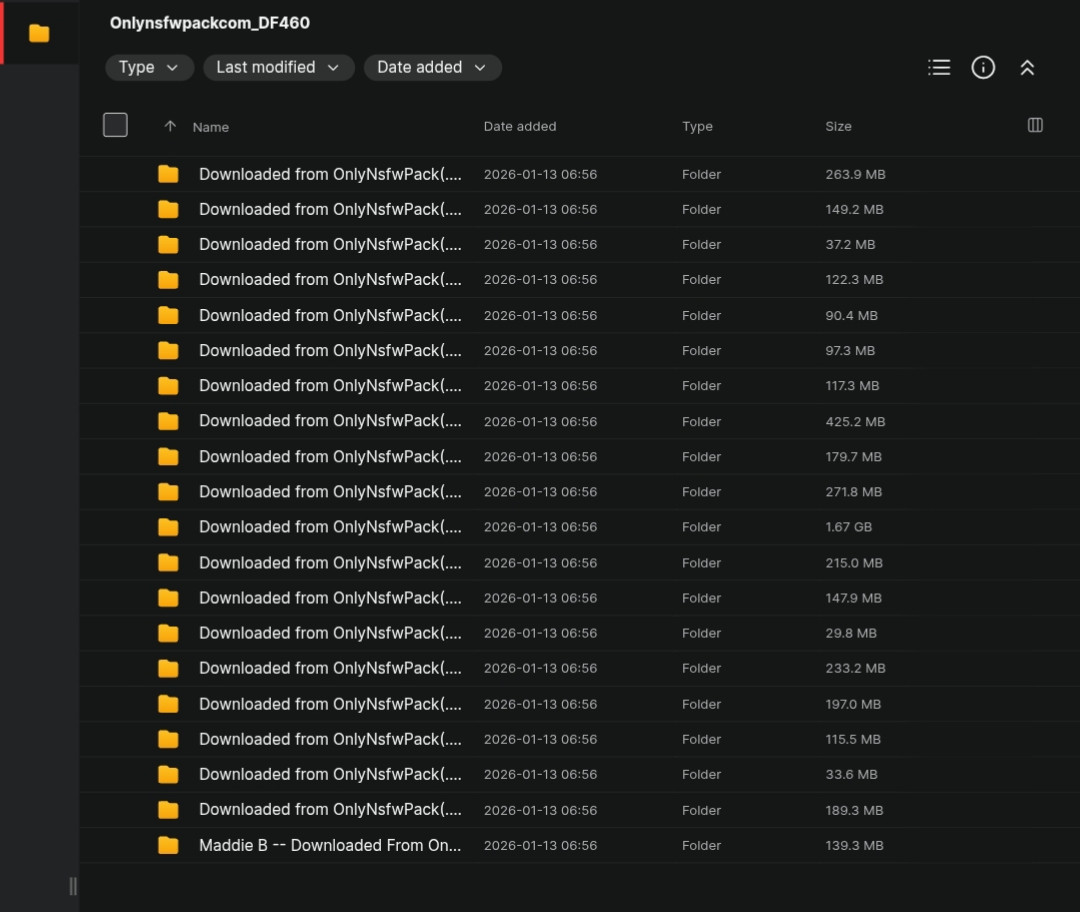
Task: Expand the Last modified filter dropdown
Action: (278, 67)
